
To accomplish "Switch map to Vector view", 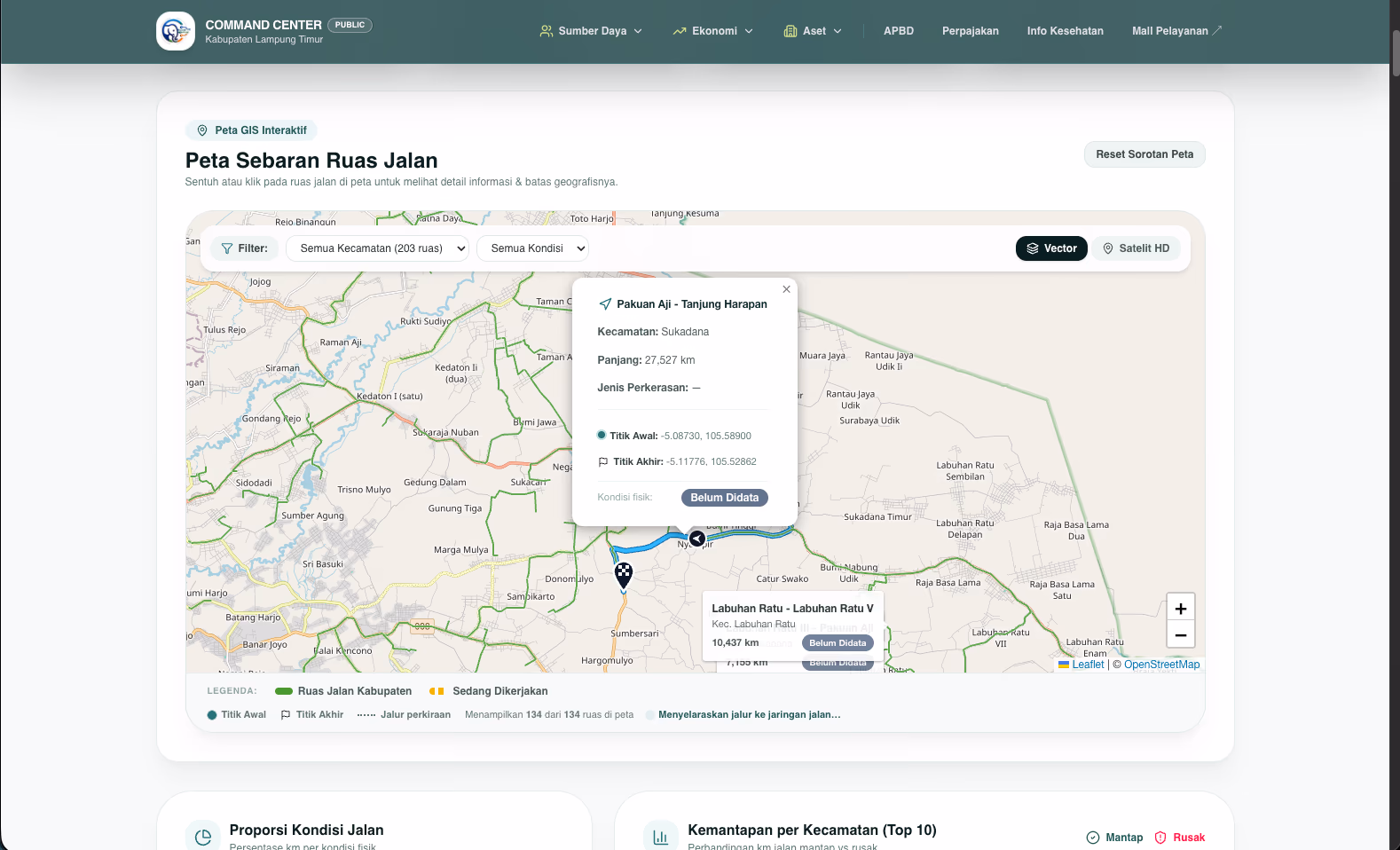I will 1051,248.
